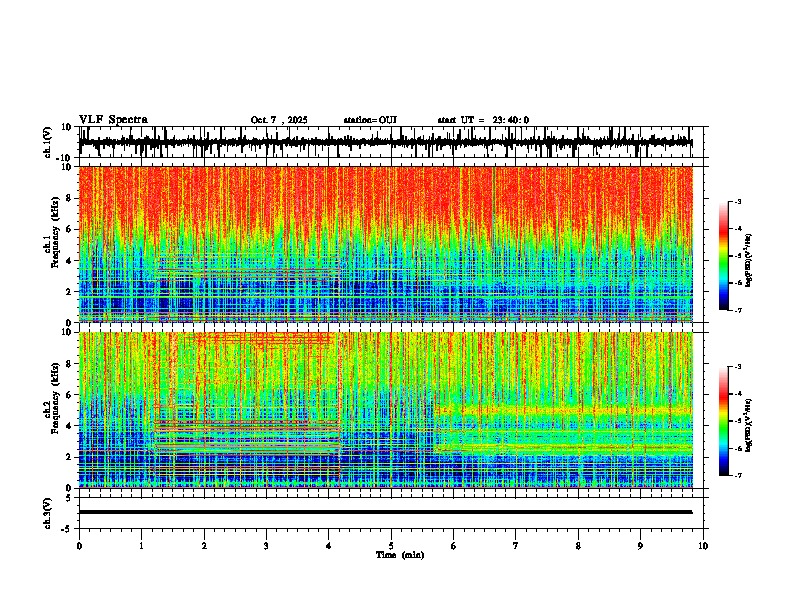792x612 pixels.
Task: Click the "station=OUI" header label
Action: pyautogui.click(x=370, y=120)
